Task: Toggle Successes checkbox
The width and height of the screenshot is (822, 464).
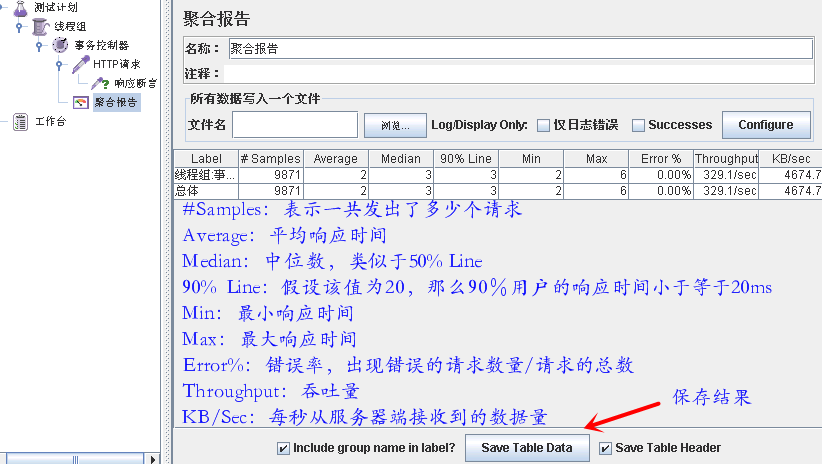Action: pyautogui.click(x=638, y=125)
